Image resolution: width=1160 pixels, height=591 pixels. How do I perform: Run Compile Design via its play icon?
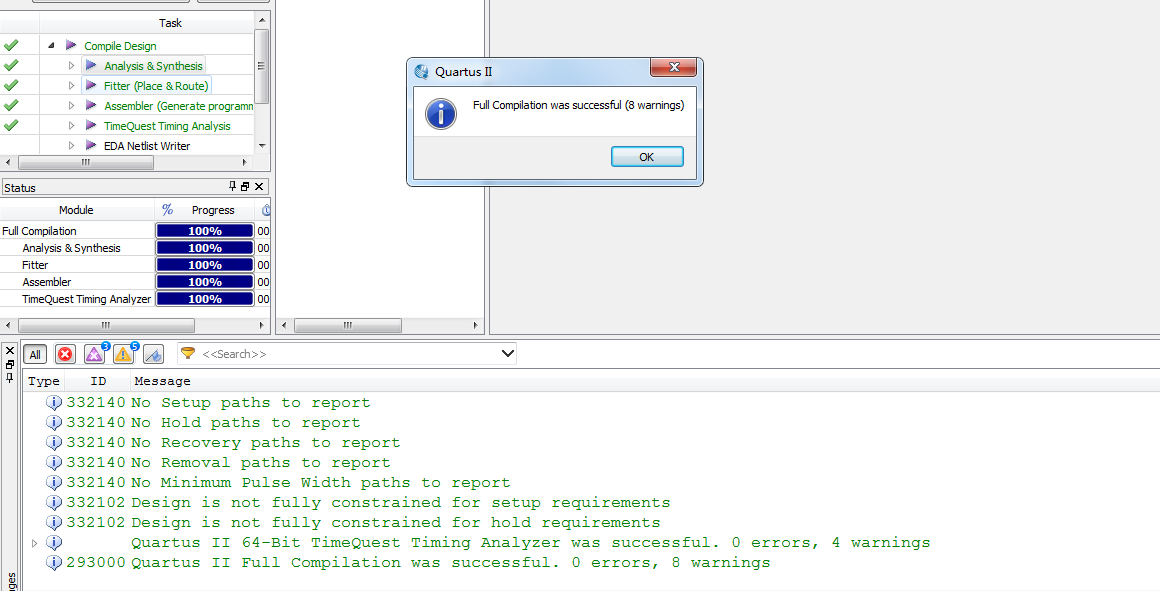click(71, 45)
